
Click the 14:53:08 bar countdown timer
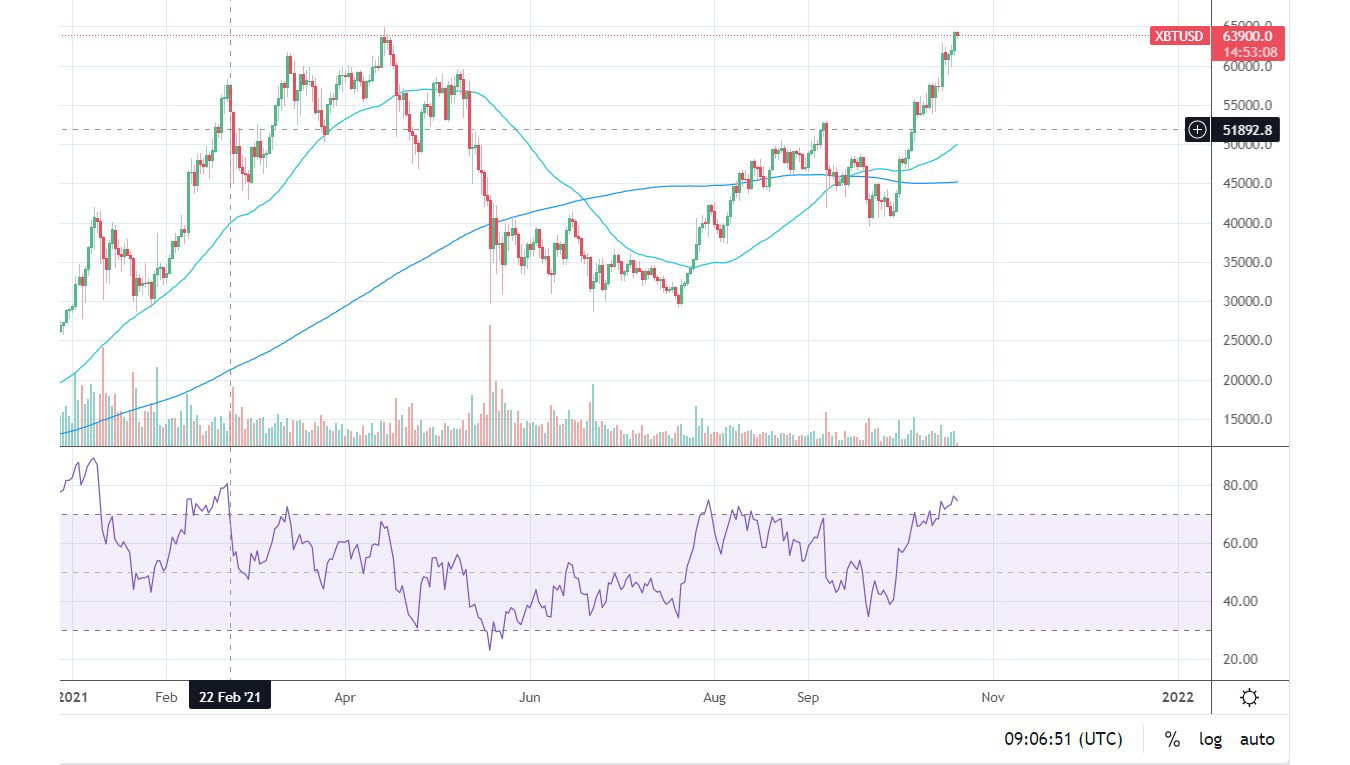pos(1248,52)
